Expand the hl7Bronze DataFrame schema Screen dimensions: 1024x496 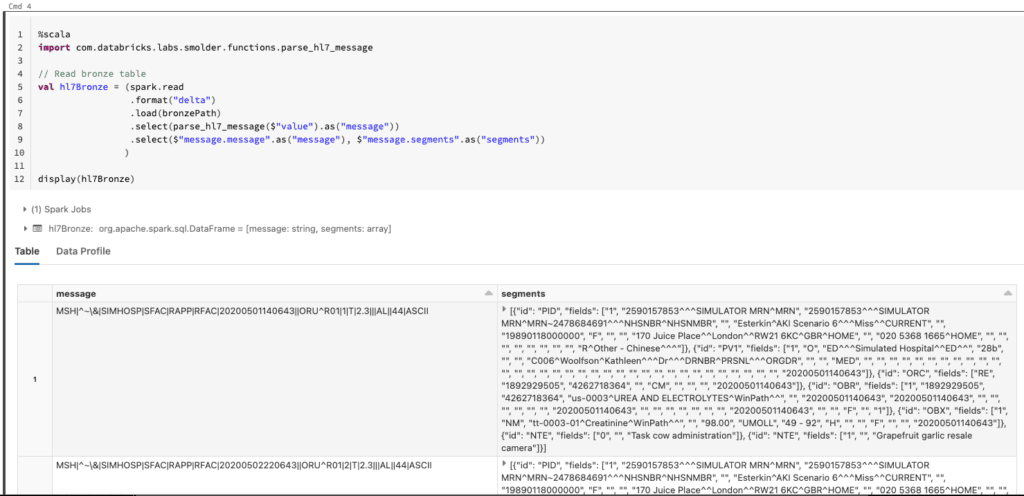pyautogui.click(x=24, y=229)
